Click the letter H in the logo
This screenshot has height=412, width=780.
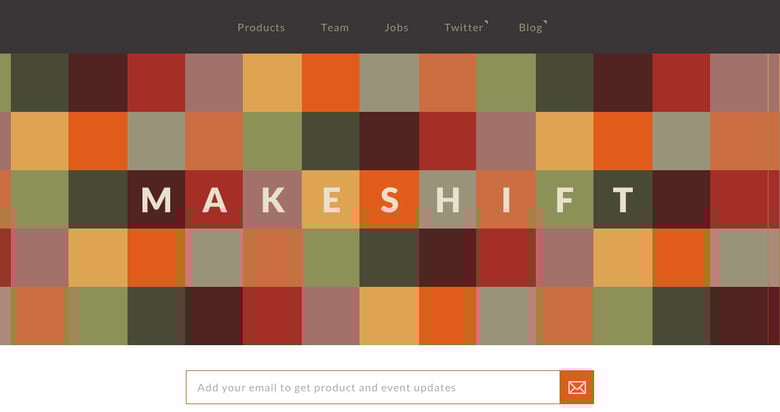coord(448,200)
